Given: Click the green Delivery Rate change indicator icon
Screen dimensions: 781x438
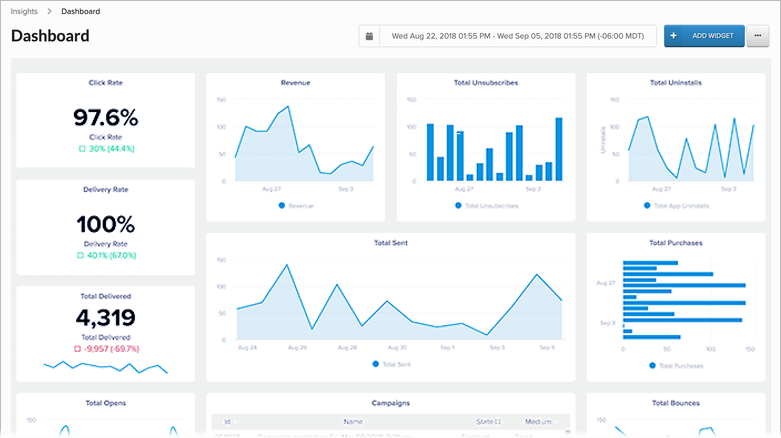Looking at the screenshot, I should coord(80,255).
